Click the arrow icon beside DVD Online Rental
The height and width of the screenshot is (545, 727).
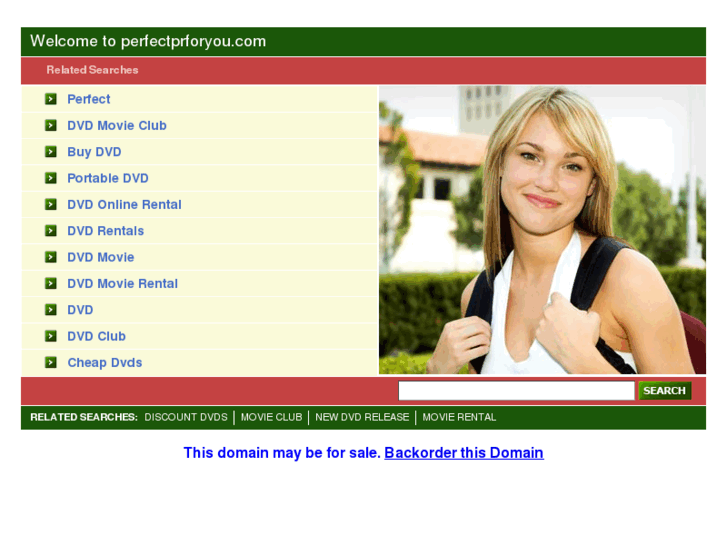(x=51, y=204)
